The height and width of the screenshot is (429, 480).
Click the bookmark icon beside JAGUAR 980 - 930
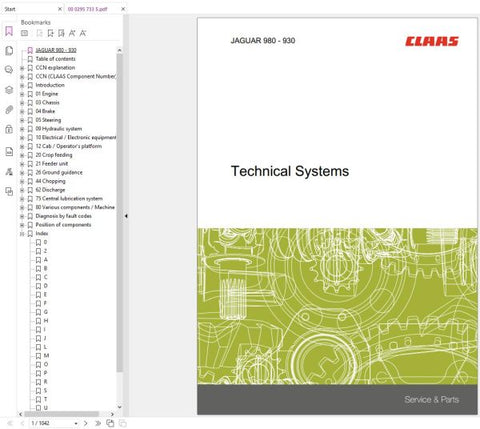coord(30,50)
